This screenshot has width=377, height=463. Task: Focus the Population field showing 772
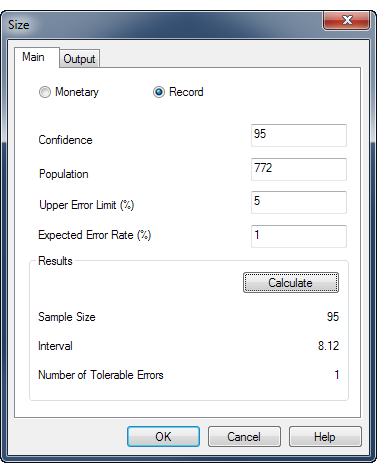(x=299, y=169)
